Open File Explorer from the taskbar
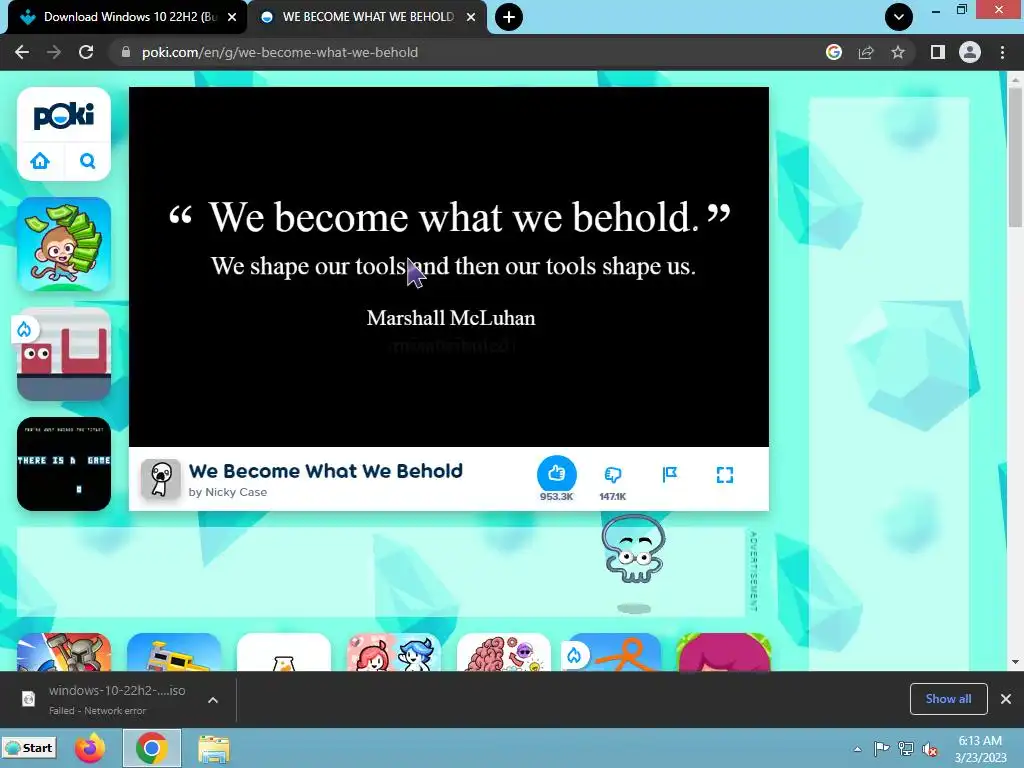Viewport: 1024px width, 768px height. (x=214, y=748)
